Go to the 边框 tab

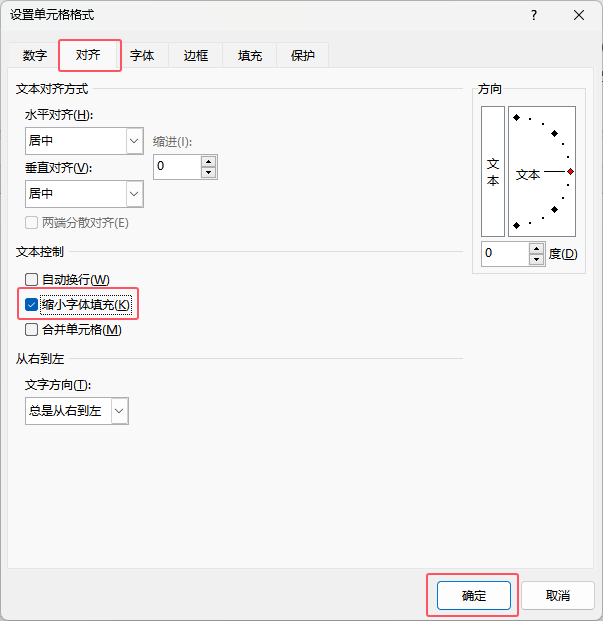[196, 56]
